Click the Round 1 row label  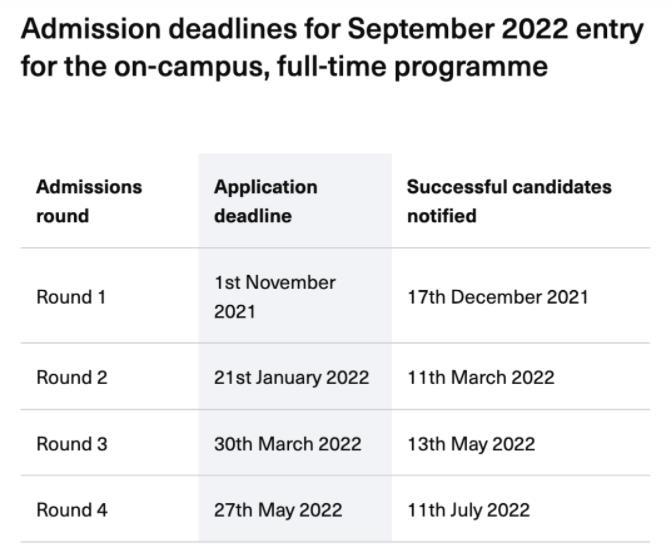71,297
